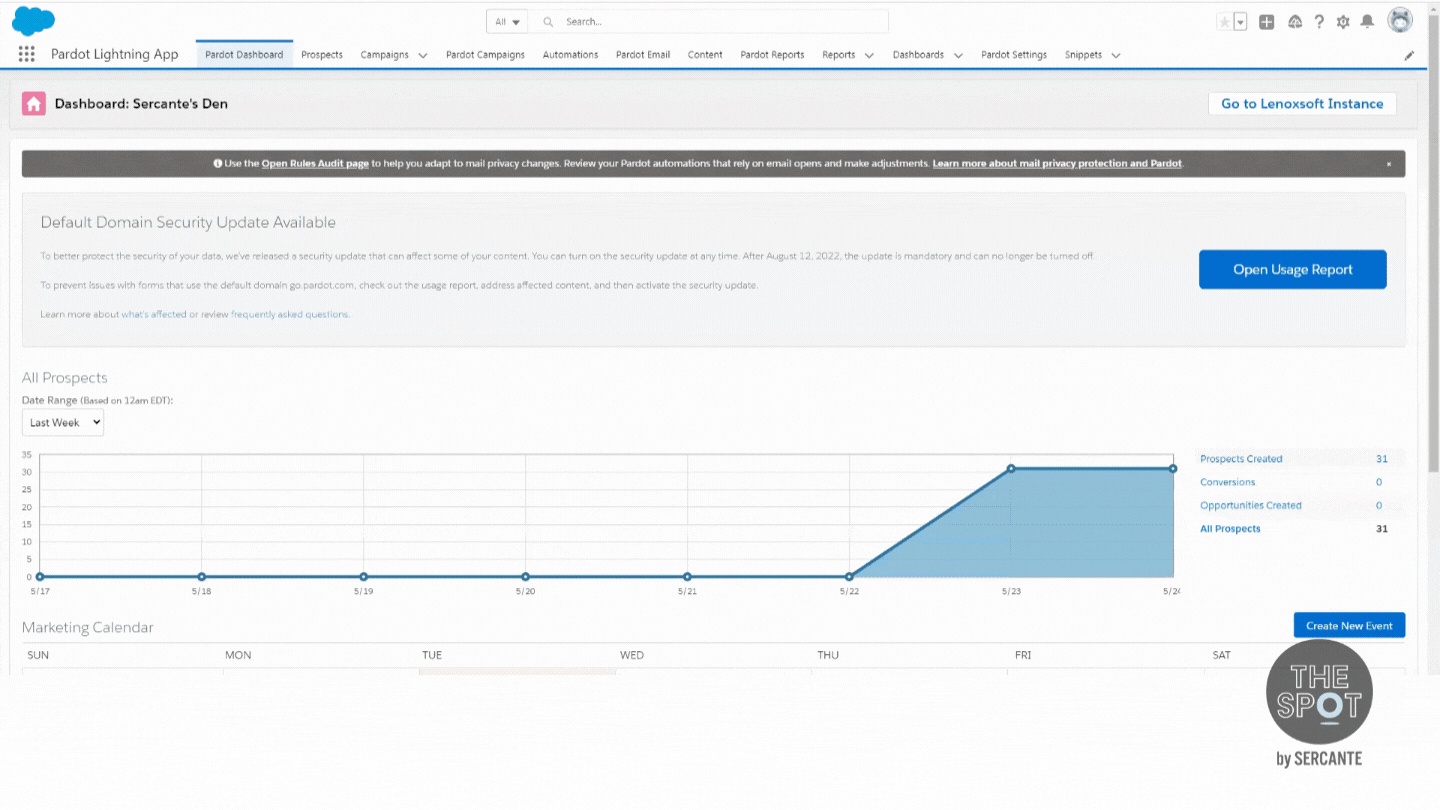Open the Snippets tab
The height and width of the screenshot is (810, 1440).
click(1083, 55)
